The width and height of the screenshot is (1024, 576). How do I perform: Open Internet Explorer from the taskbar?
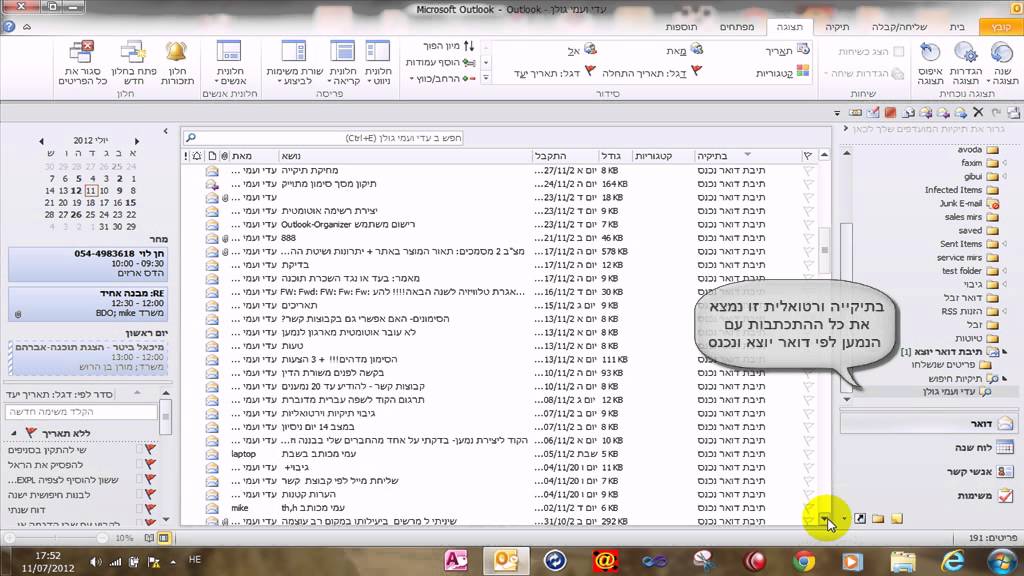tap(953, 561)
